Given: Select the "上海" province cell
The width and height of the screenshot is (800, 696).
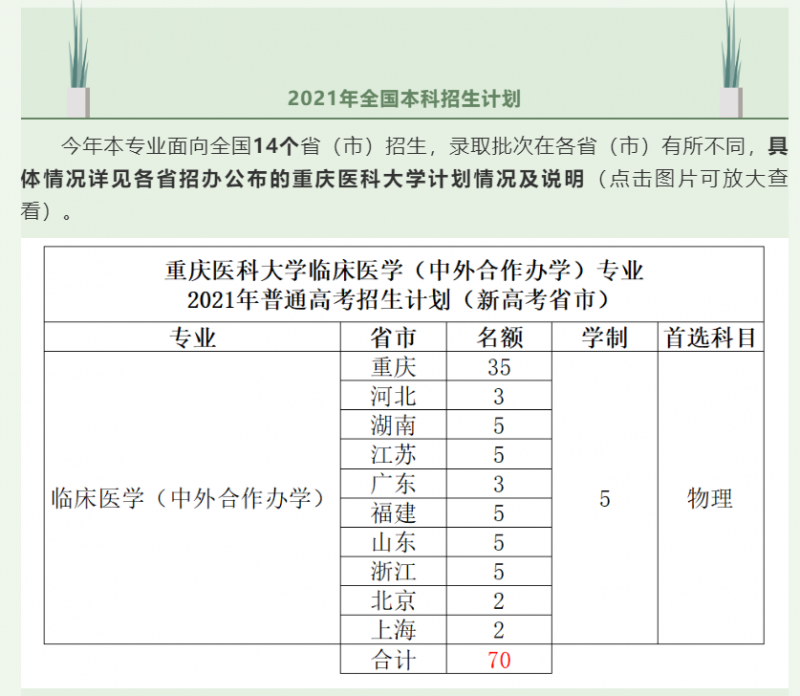Looking at the screenshot, I should [393, 630].
